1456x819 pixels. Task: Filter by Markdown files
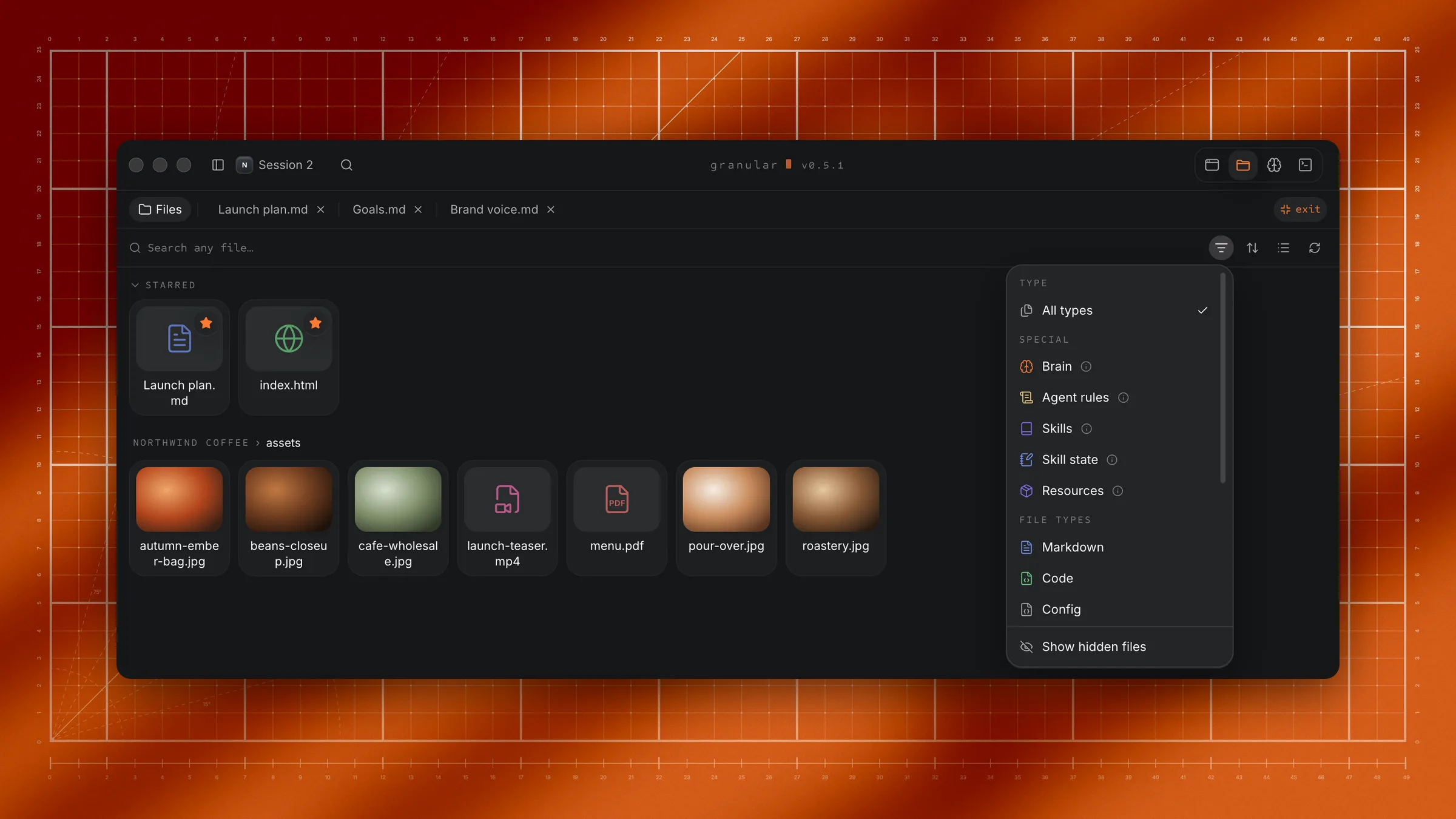pos(1115,547)
